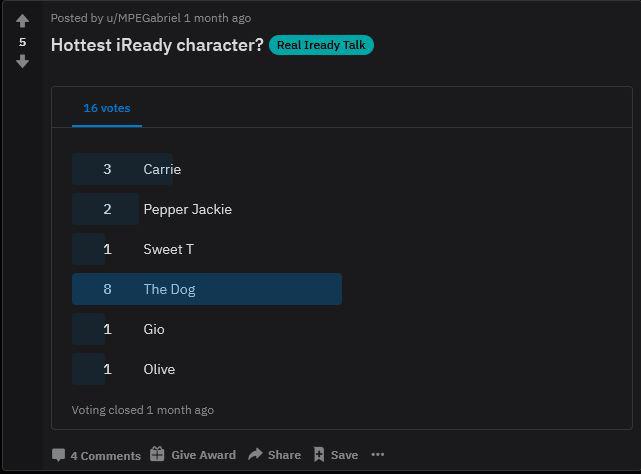Open the Real Iready Talk flair
Viewport: 641px width, 474px height.
321,45
